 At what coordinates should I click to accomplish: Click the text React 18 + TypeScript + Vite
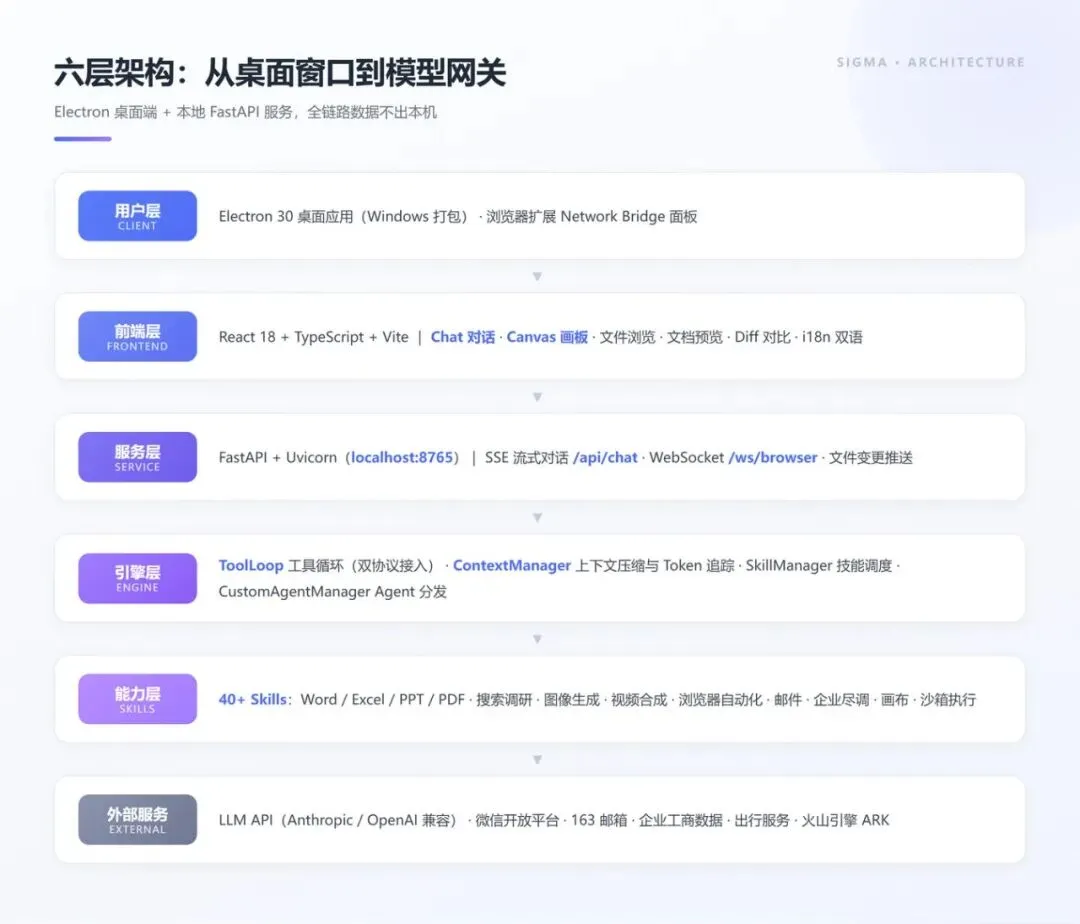point(313,337)
